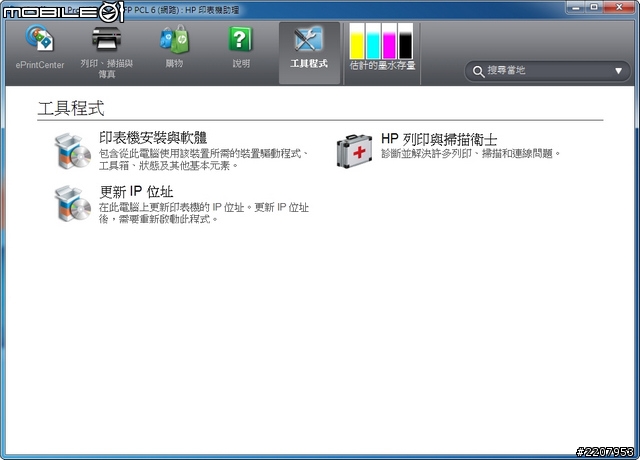Minimize the HP 印表機助理 window

pyautogui.click(x=576, y=7)
